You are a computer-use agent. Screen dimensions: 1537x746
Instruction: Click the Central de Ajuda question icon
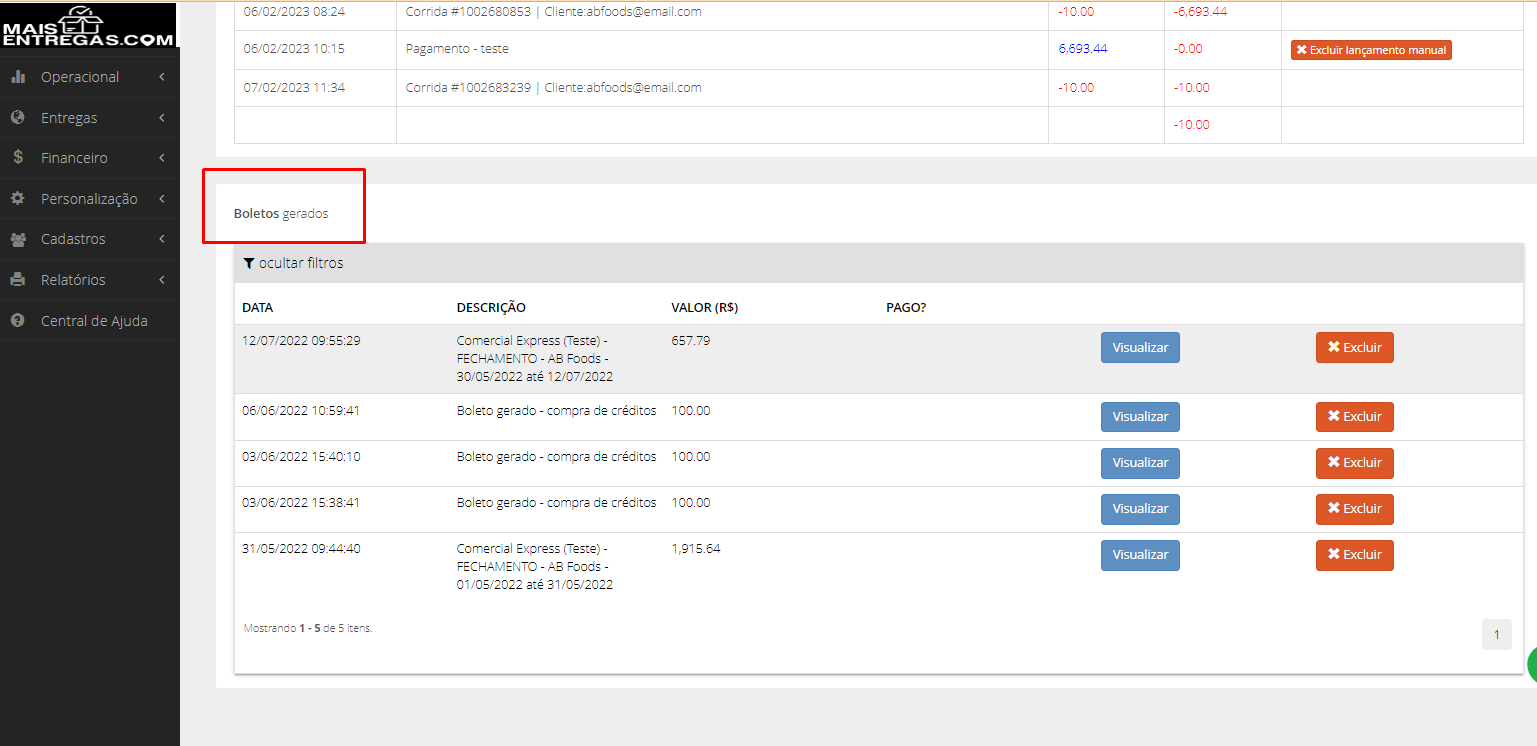pos(18,321)
